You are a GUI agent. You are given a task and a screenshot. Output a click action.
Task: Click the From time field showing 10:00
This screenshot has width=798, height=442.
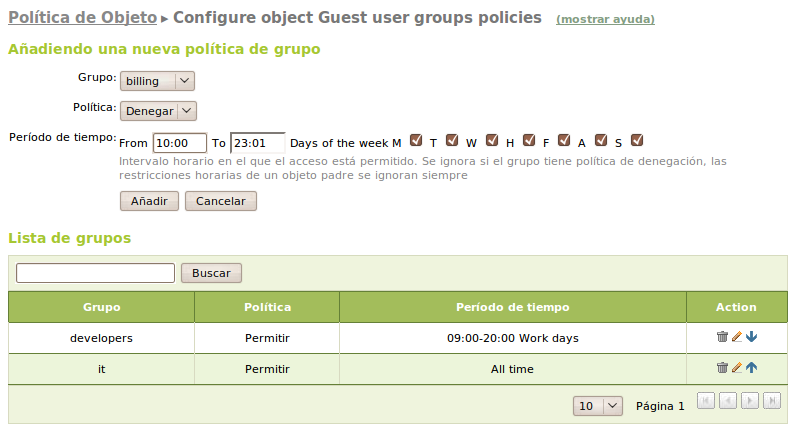pyautogui.click(x=179, y=143)
